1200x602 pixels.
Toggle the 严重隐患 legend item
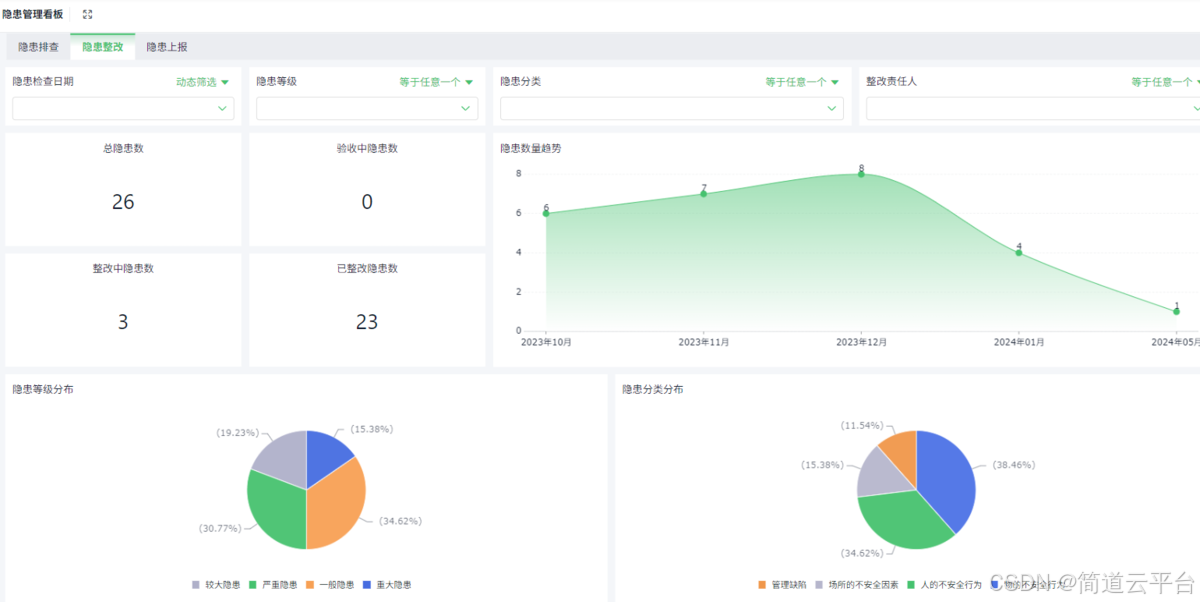272,585
